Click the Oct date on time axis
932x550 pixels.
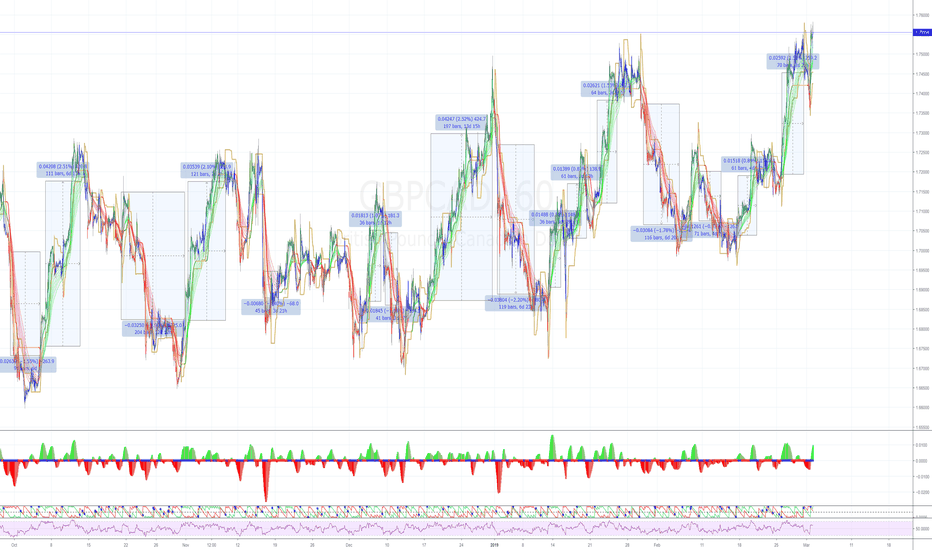14,545
